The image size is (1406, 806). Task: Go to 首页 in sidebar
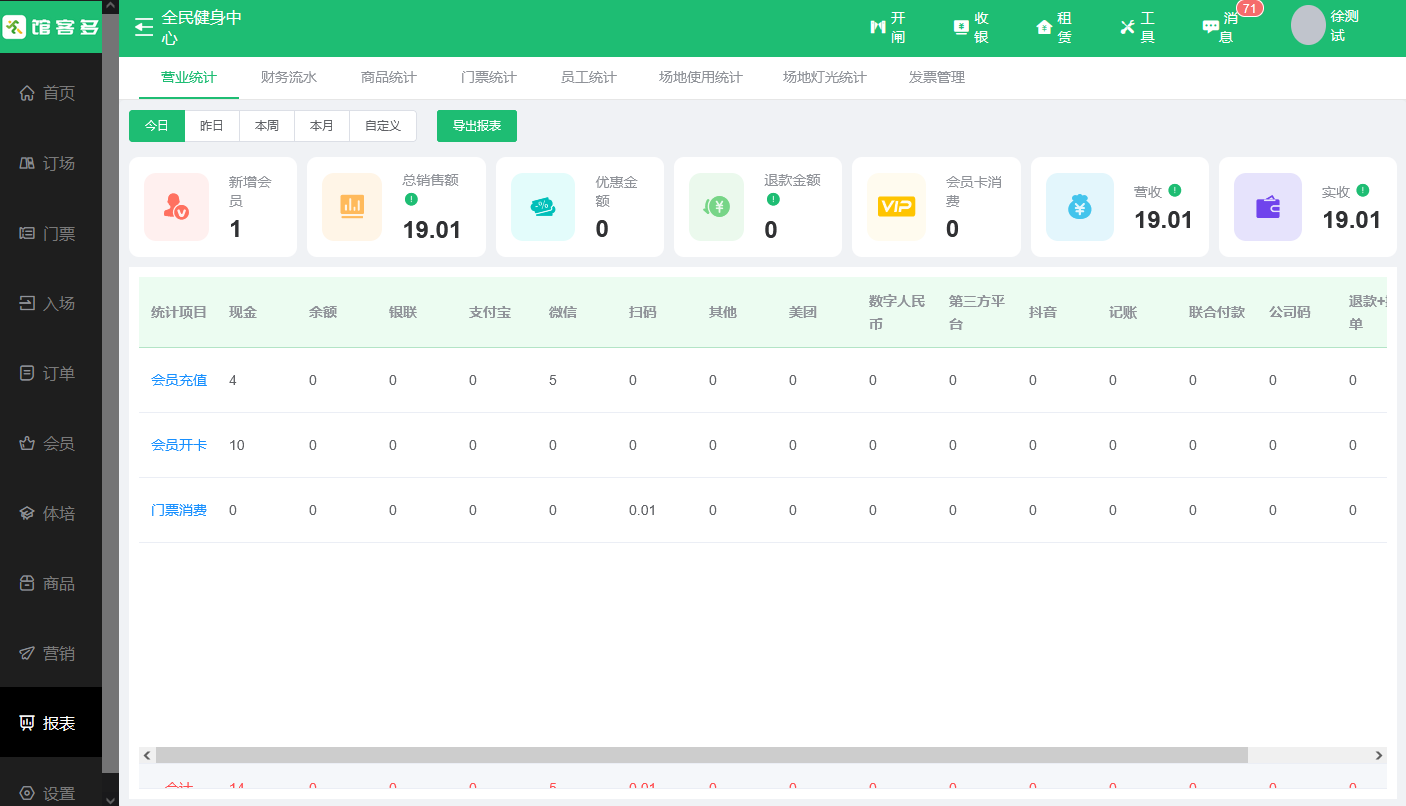51,93
